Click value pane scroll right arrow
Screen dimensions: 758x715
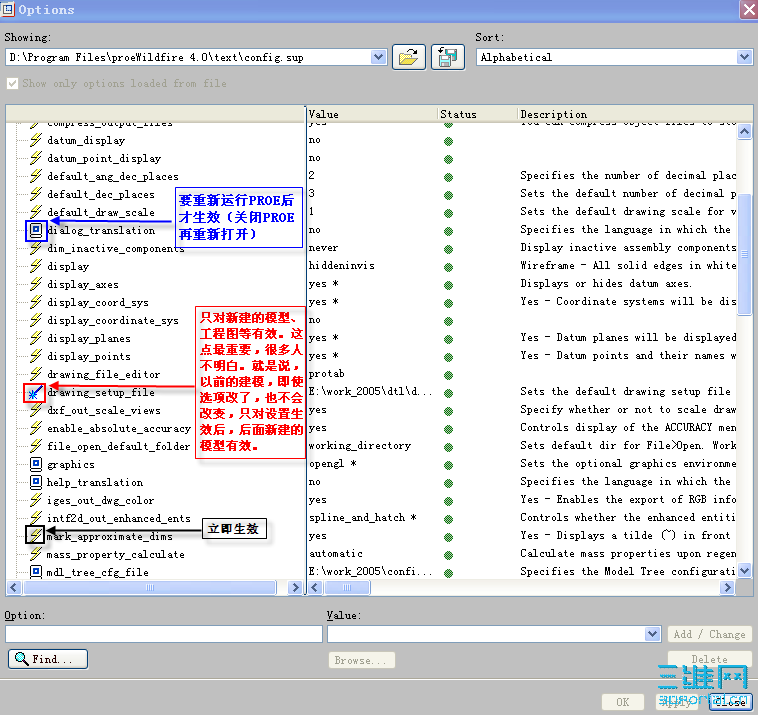tap(727, 587)
